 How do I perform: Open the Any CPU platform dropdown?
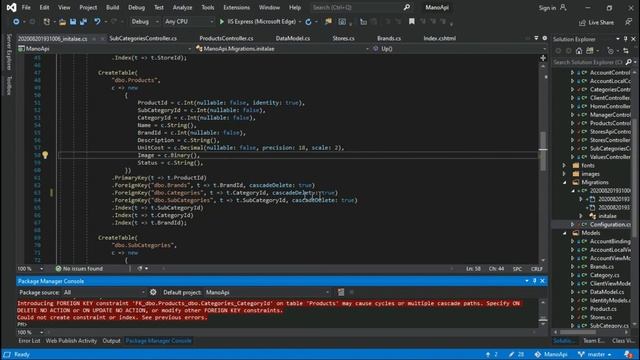click(189, 22)
